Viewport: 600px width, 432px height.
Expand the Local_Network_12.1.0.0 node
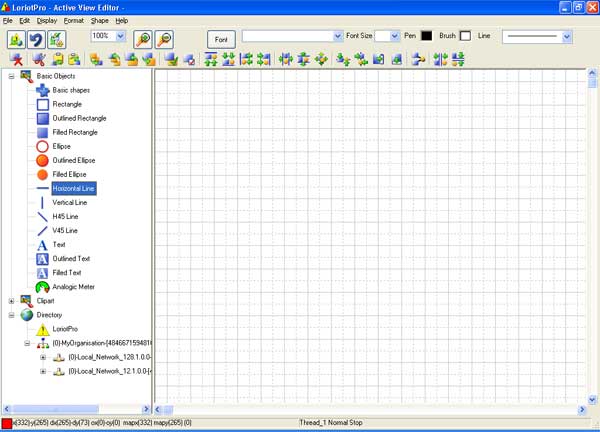[x=43, y=372]
